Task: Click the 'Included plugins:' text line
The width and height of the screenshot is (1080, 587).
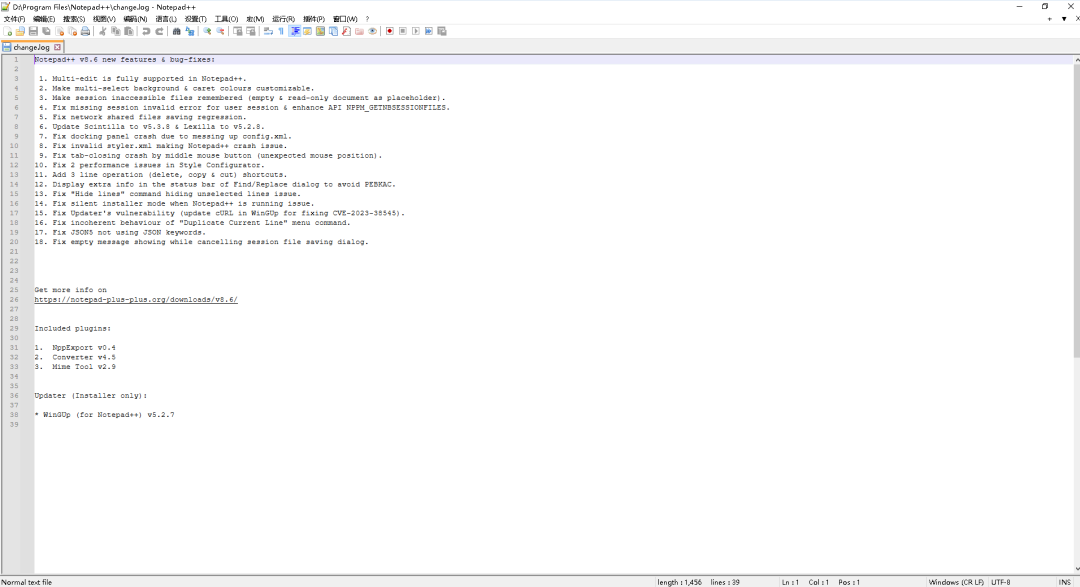Action: [72, 329]
